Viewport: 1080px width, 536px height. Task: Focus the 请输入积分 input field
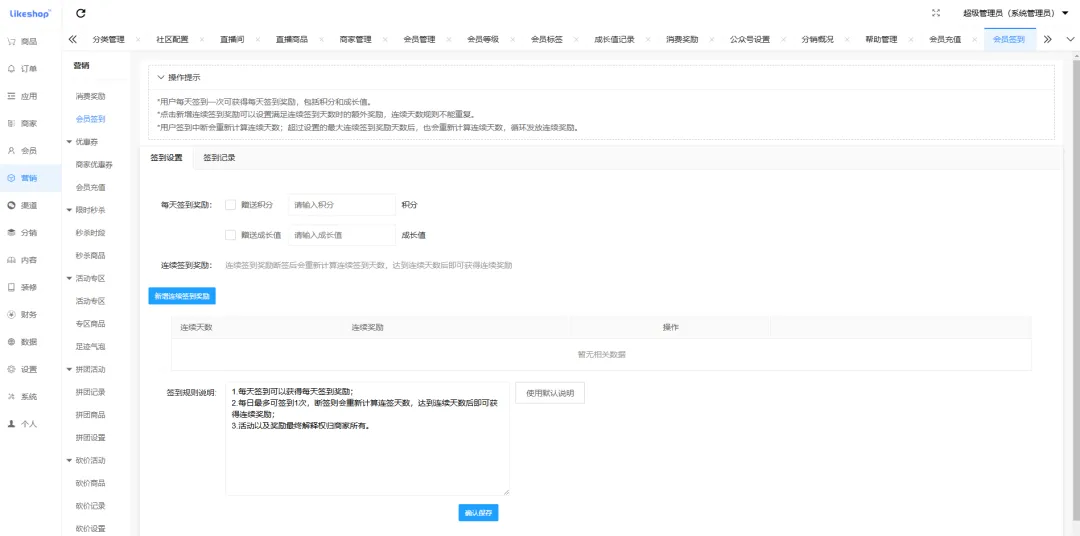tap(342, 205)
